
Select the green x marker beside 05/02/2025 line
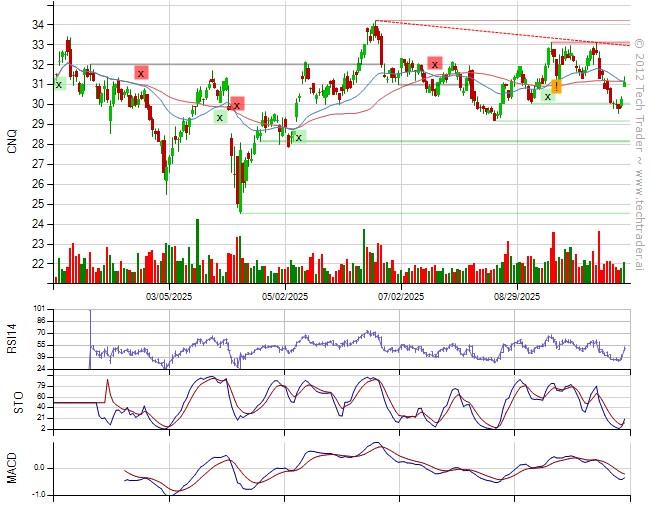298,137
